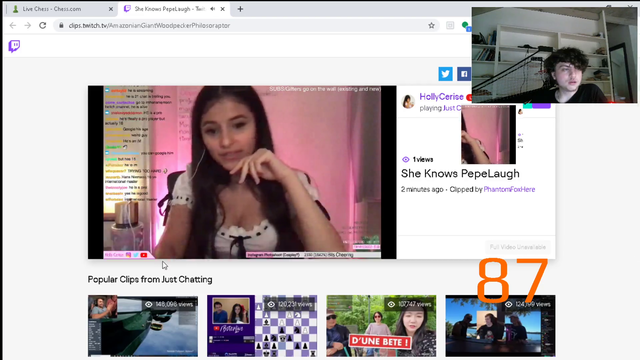
Task: Bookmark this page with the star icon
Action: pos(431,25)
